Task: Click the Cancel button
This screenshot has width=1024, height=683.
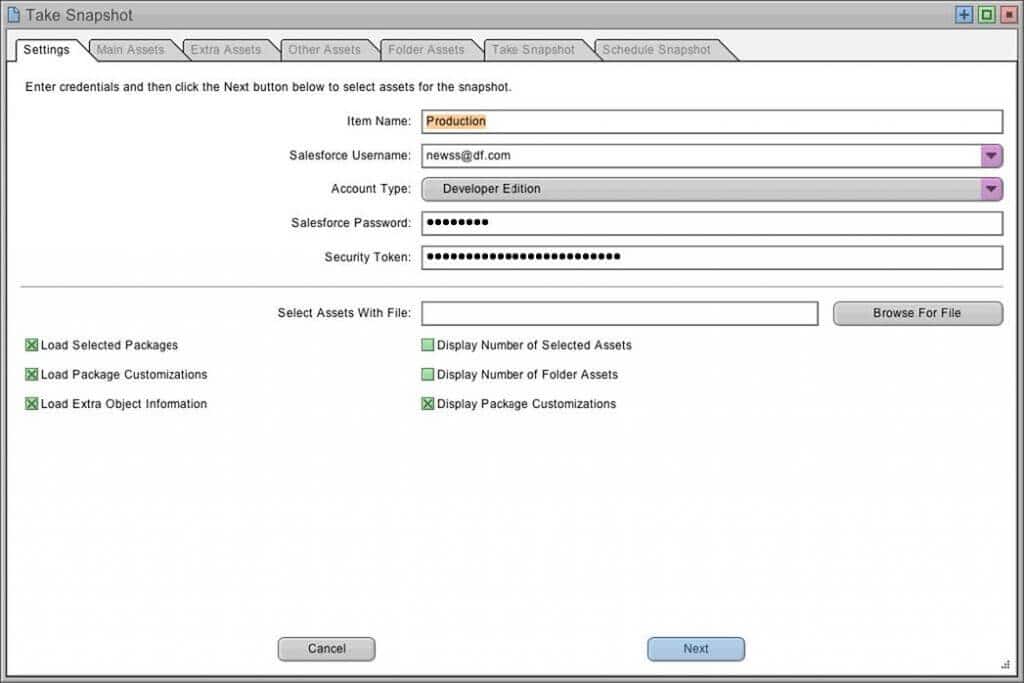Action: (x=327, y=649)
